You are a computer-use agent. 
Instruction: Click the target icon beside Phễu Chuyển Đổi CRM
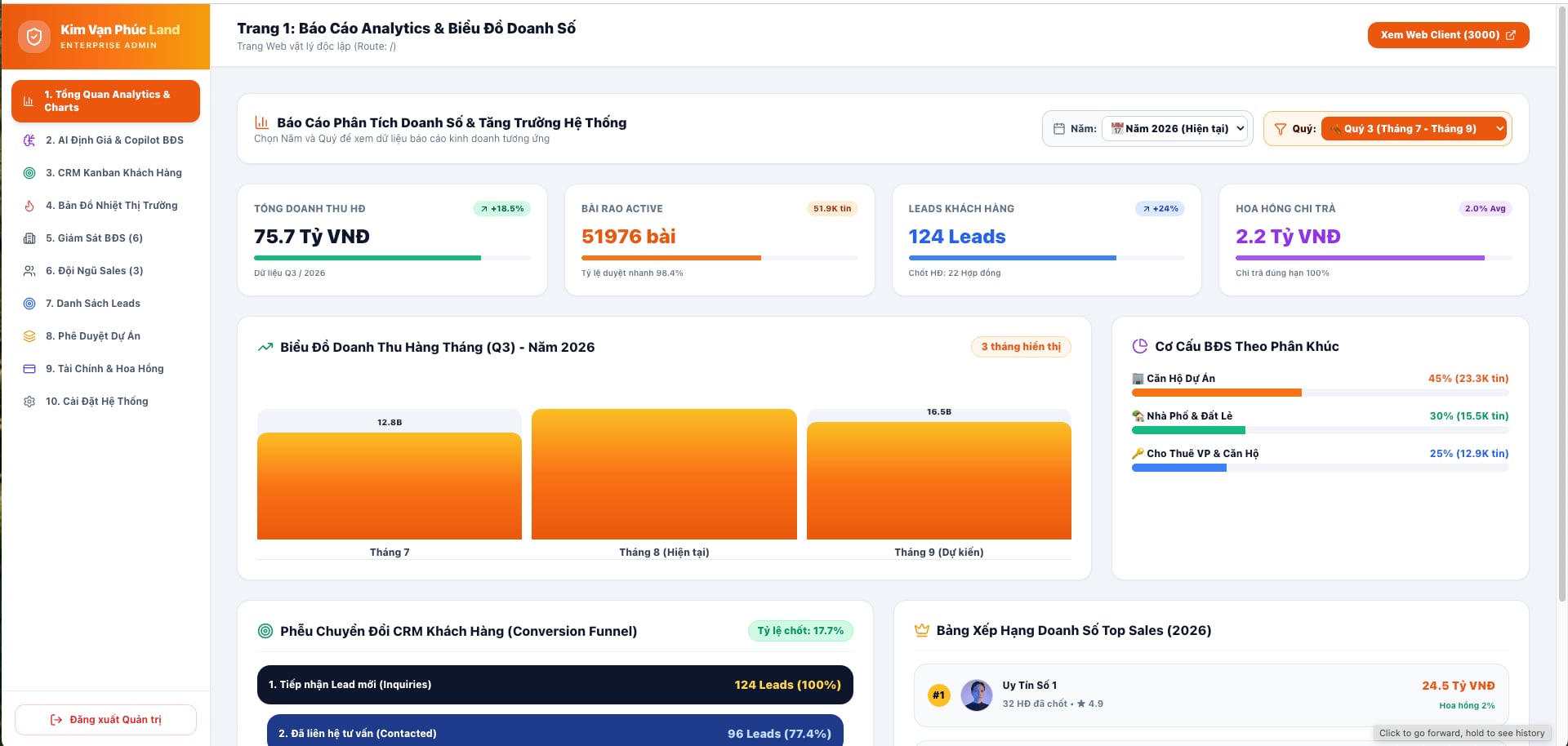[x=265, y=631]
